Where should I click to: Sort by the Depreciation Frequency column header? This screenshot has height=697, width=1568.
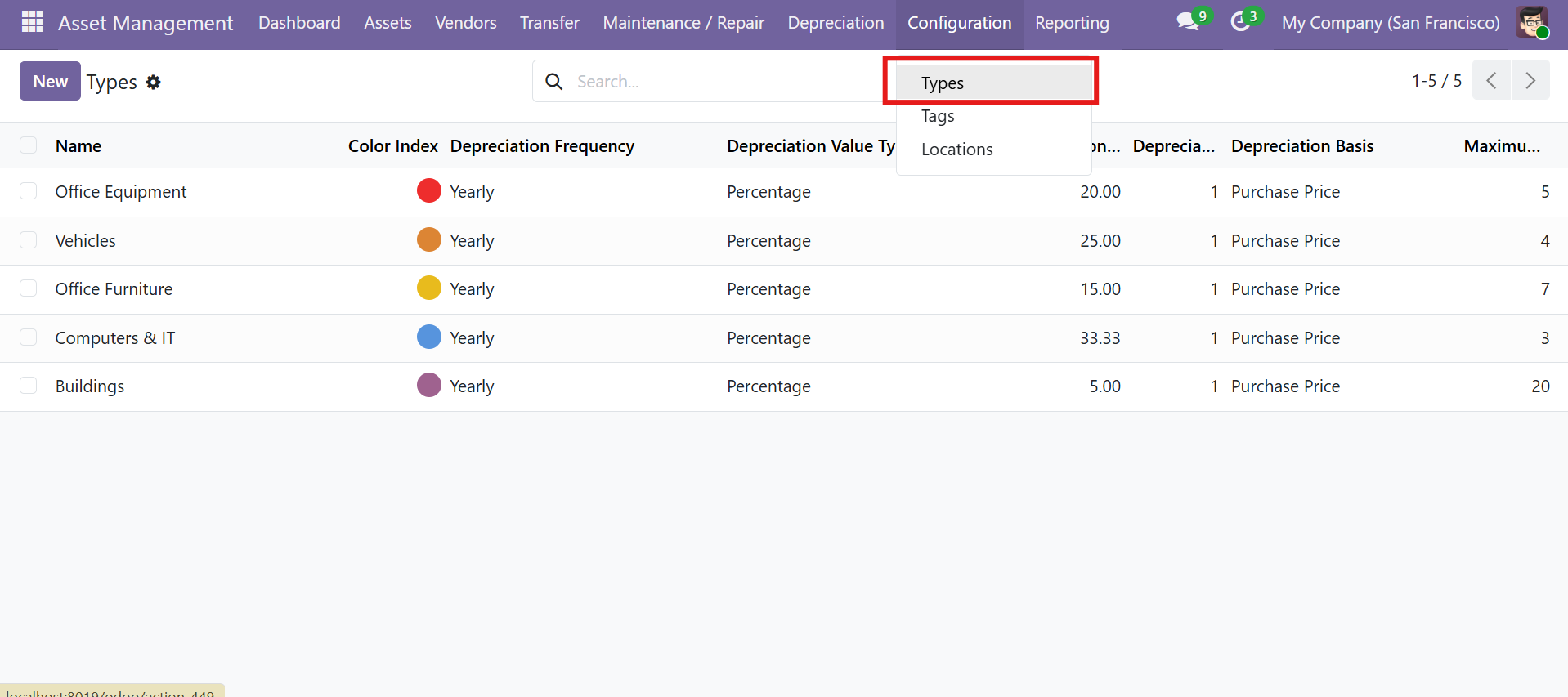[x=542, y=145]
